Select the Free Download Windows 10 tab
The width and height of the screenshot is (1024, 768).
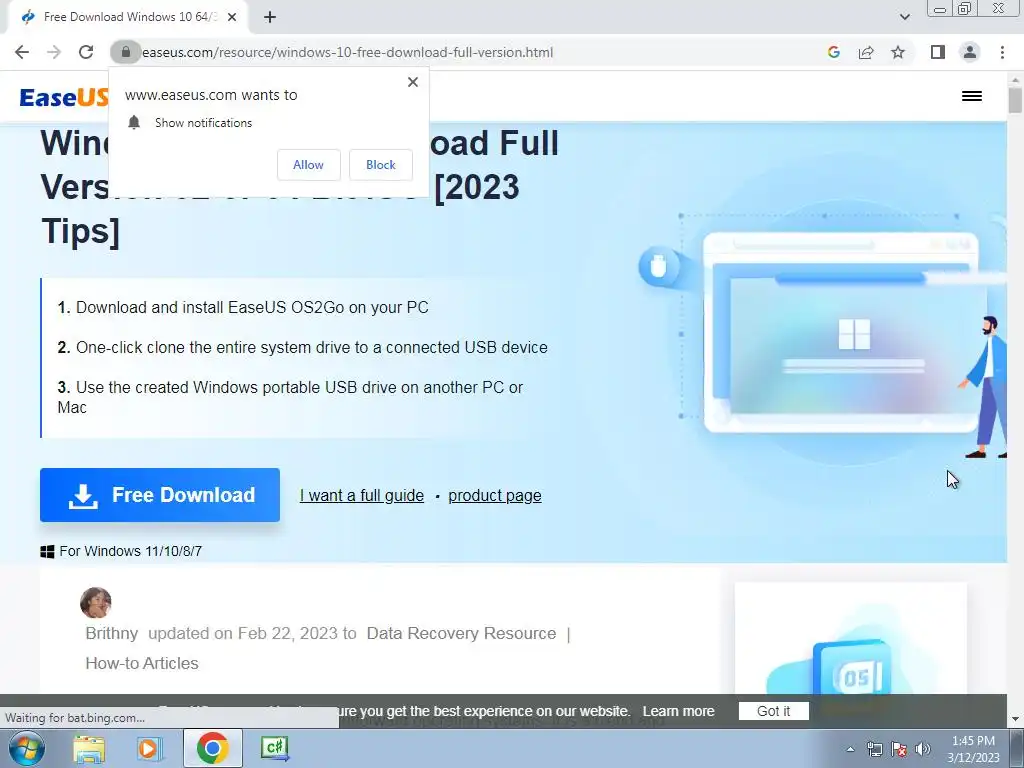click(x=128, y=17)
